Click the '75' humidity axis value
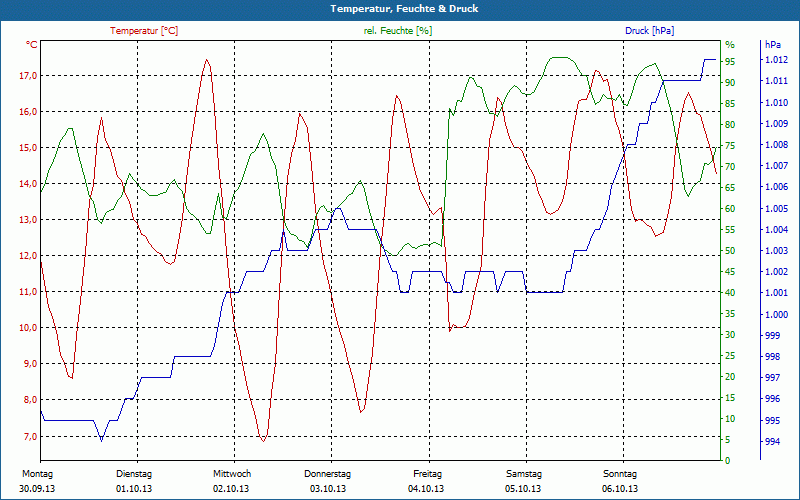The width and height of the screenshot is (800, 500). [730, 145]
